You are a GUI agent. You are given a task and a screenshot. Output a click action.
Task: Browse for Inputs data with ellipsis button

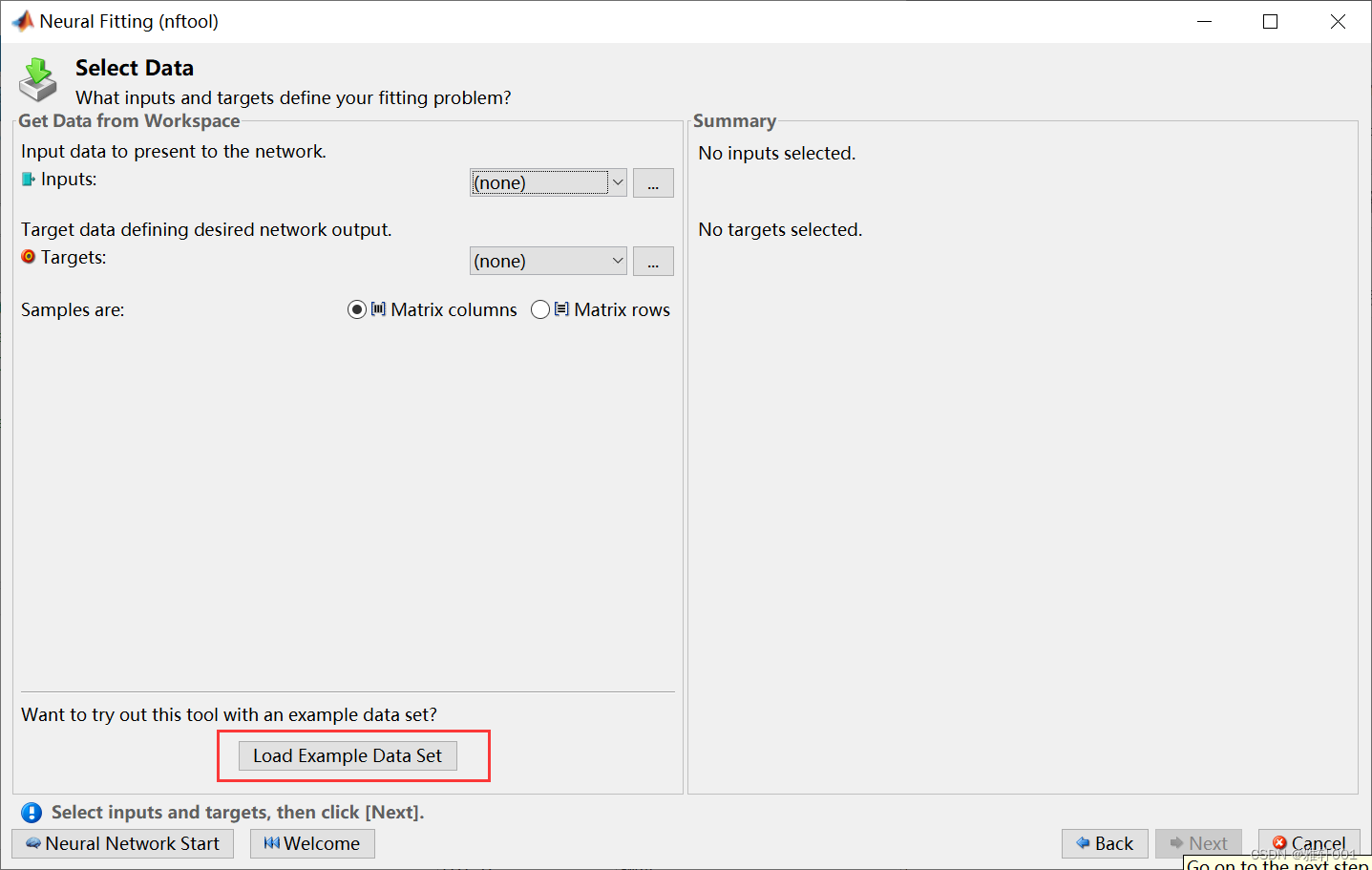coord(653,182)
